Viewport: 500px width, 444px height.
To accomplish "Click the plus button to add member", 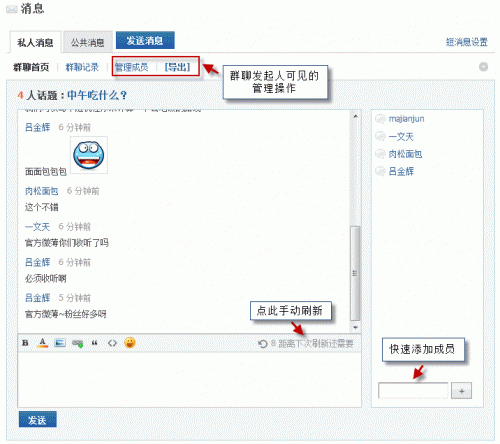I will coord(461,391).
